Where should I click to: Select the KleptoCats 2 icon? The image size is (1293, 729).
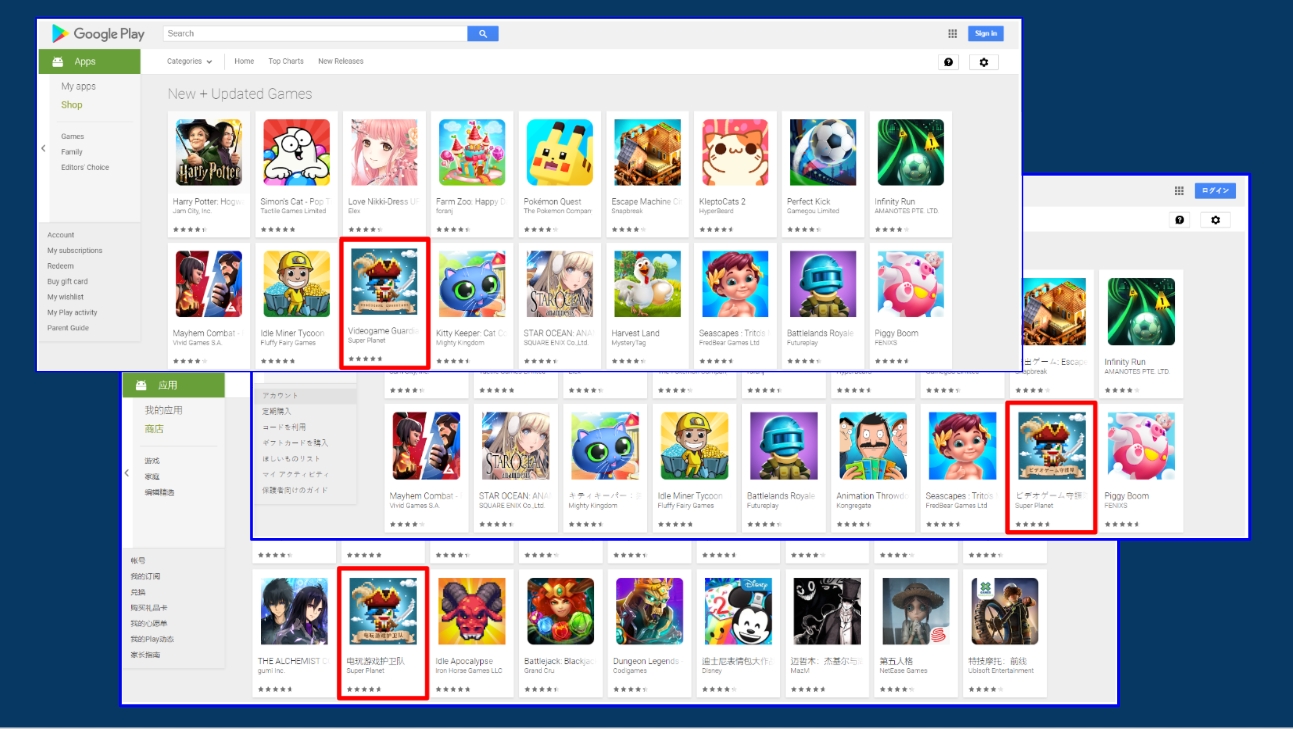coord(735,153)
